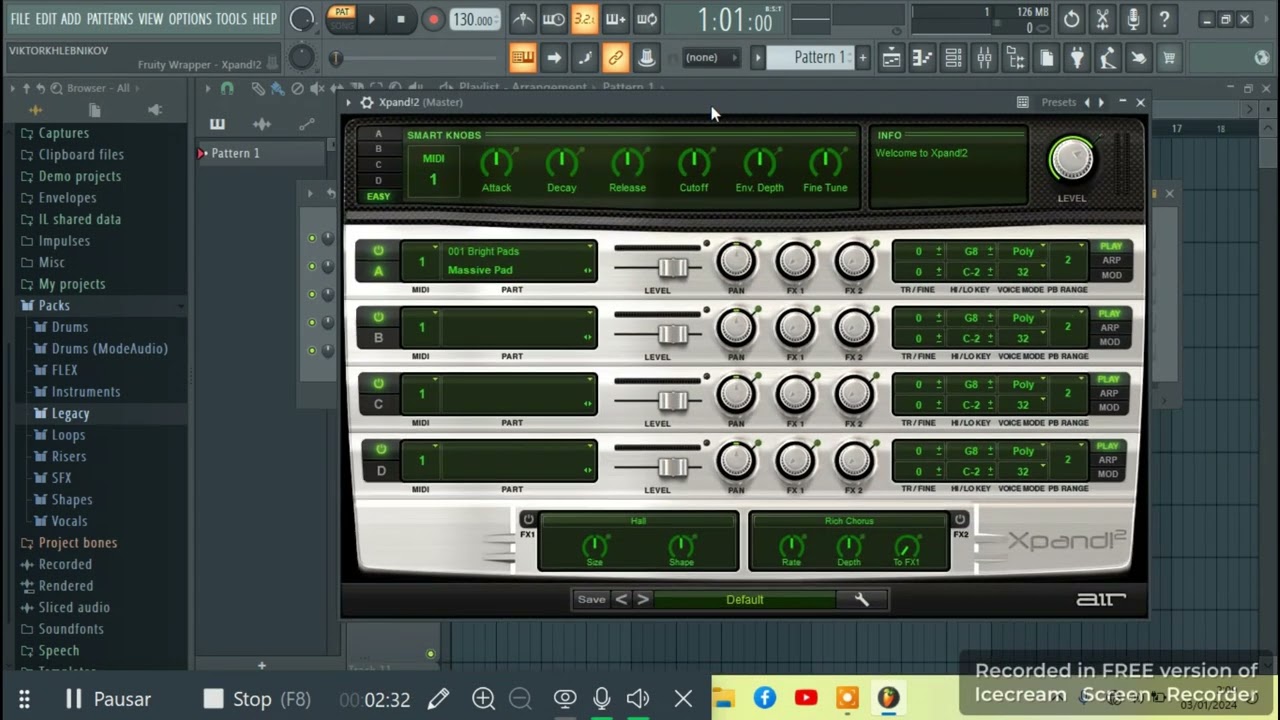Image resolution: width=1280 pixels, height=720 pixels.
Task: Open Drums (ModeAudio) folder in browser
Action: pos(109,349)
